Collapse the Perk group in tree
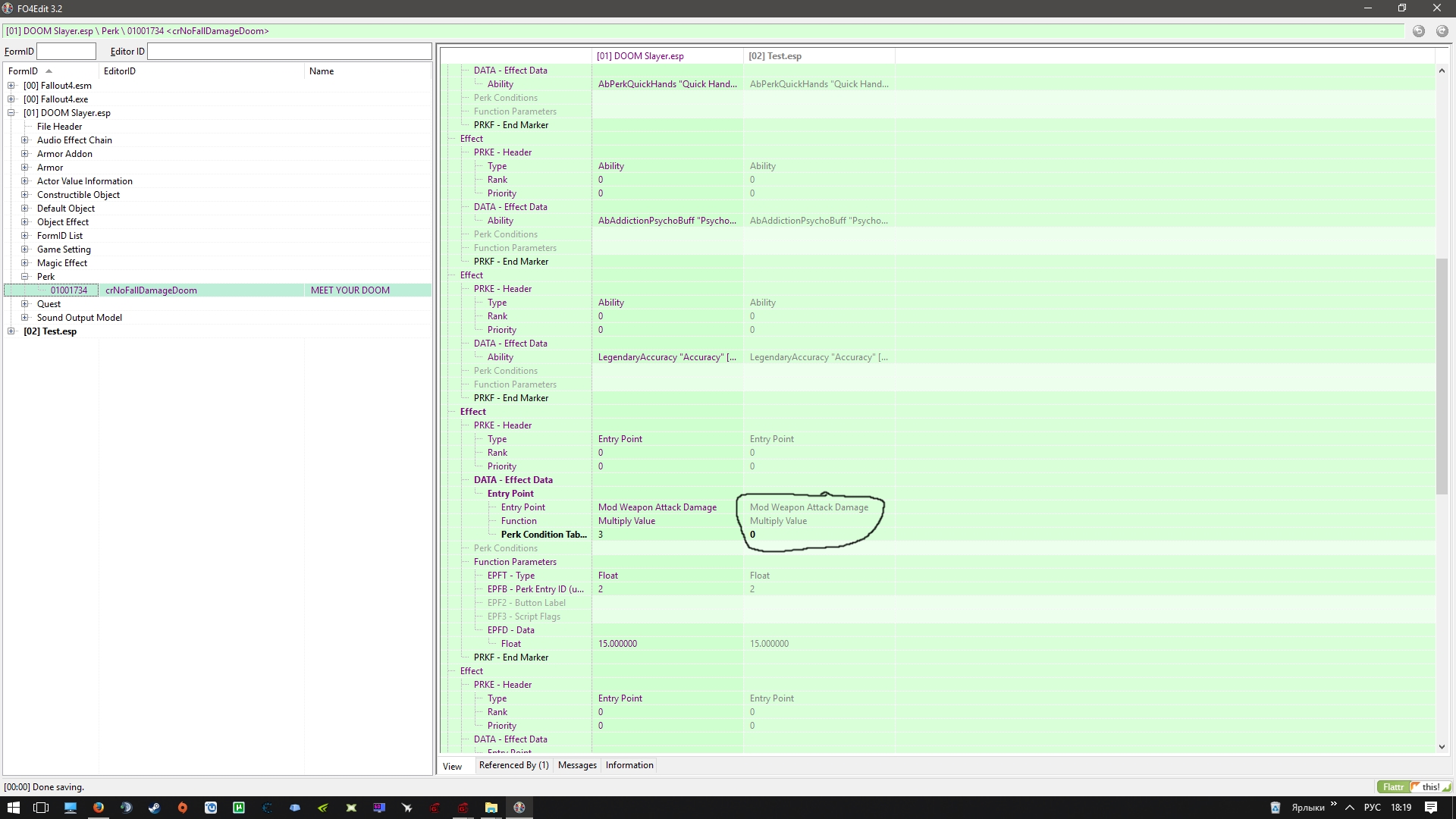This screenshot has height=819, width=1456. 25,277
